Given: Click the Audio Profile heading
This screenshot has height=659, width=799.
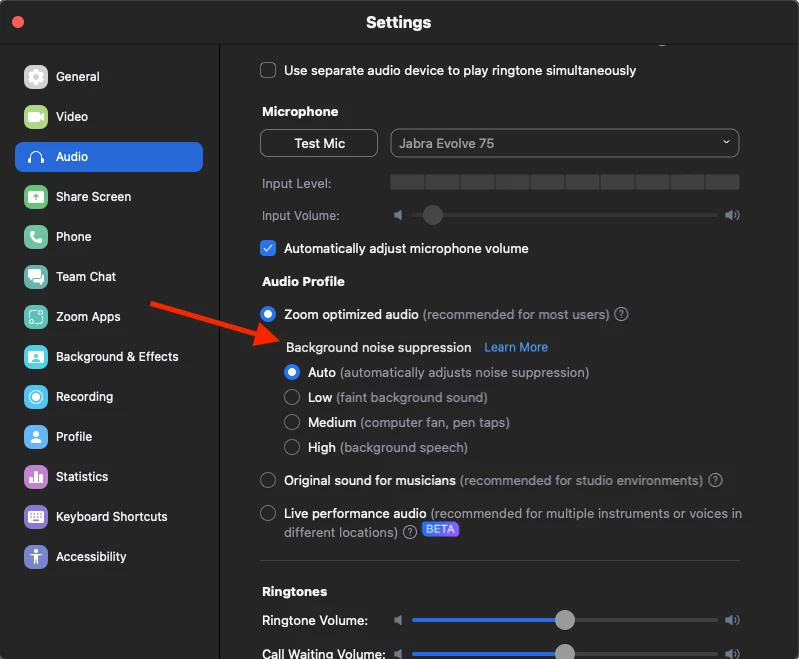Looking at the screenshot, I should tap(303, 281).
